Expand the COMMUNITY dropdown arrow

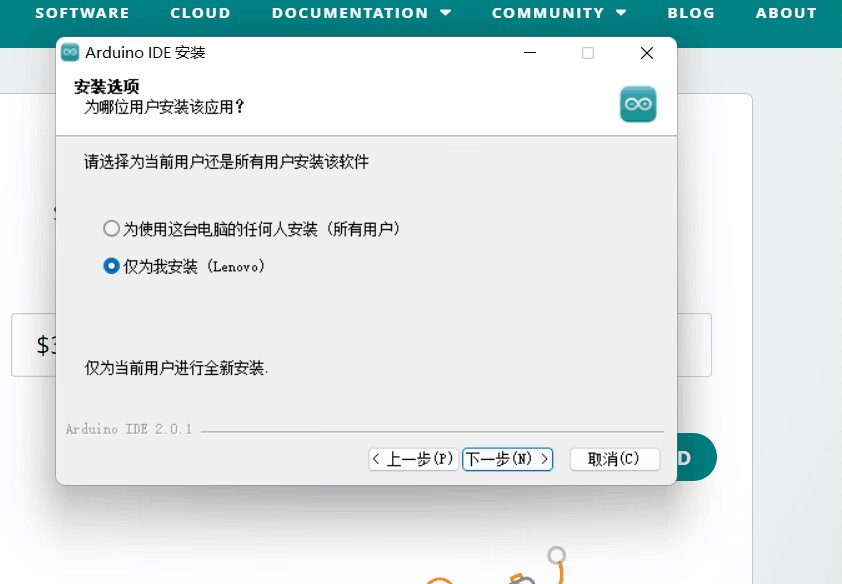pos(621,13)
